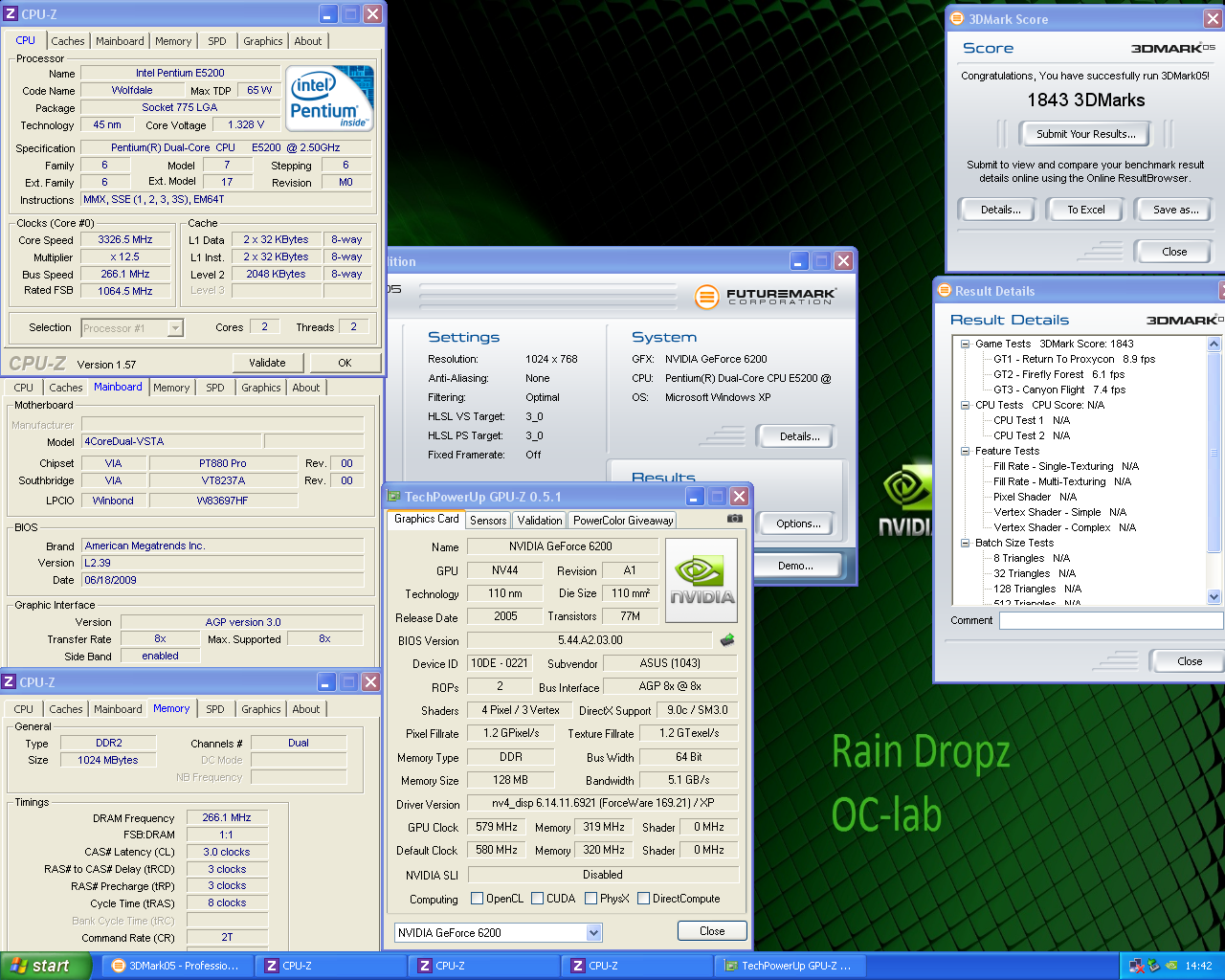Viewport: 1225px width, 980px height.
Task: Select Pixel Shader result row
Action: point(1035,497)
